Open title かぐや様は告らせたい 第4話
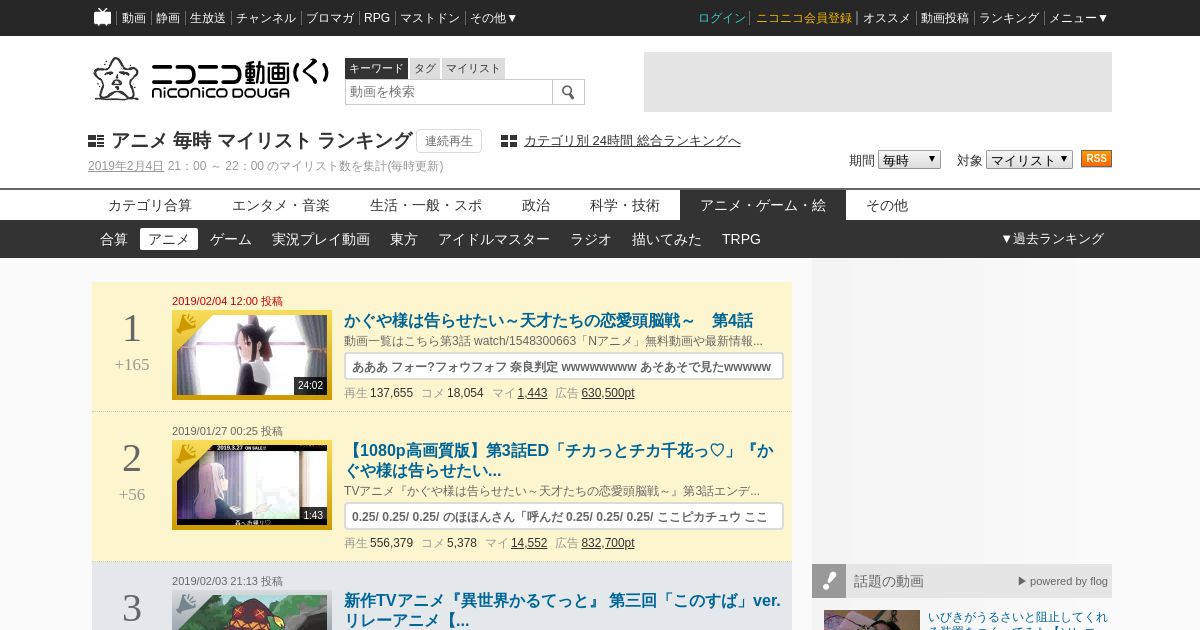 (x=548, y=321)
